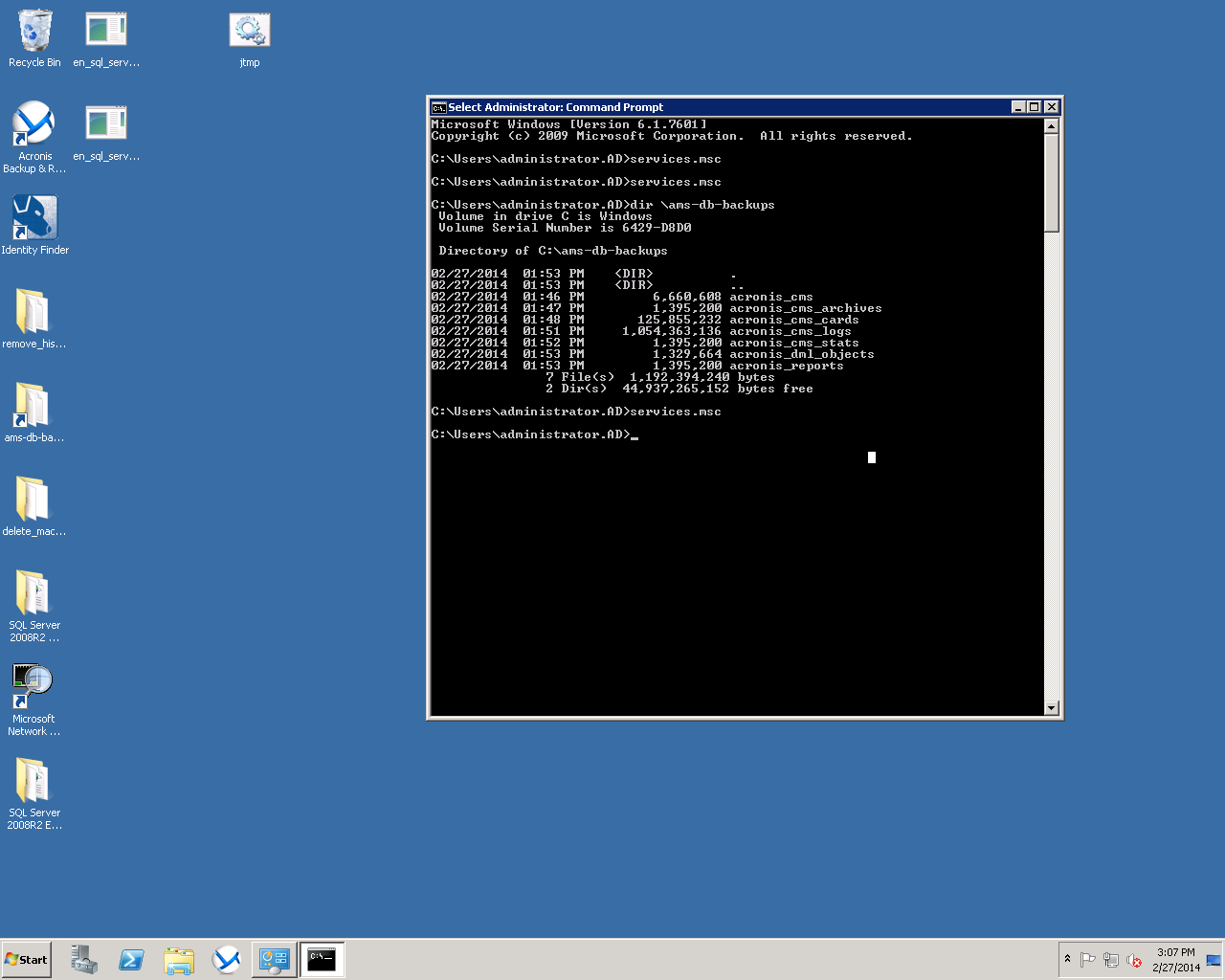
Task: Click the '1,054,363,136' file size value
Action: click(x=672, y=331)
